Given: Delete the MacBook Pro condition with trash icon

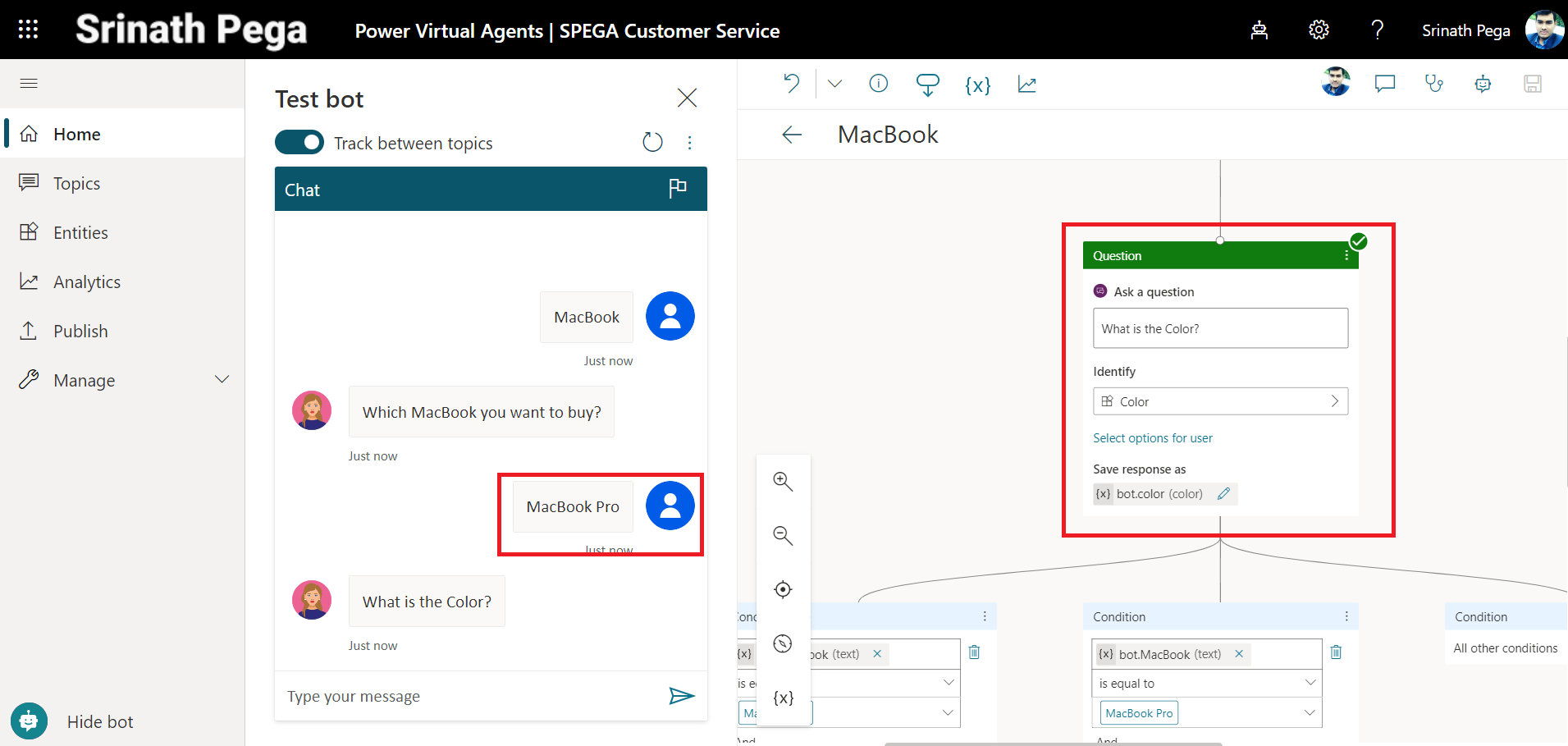Looking at the screenshot, I should click(x=1336, y=652).
